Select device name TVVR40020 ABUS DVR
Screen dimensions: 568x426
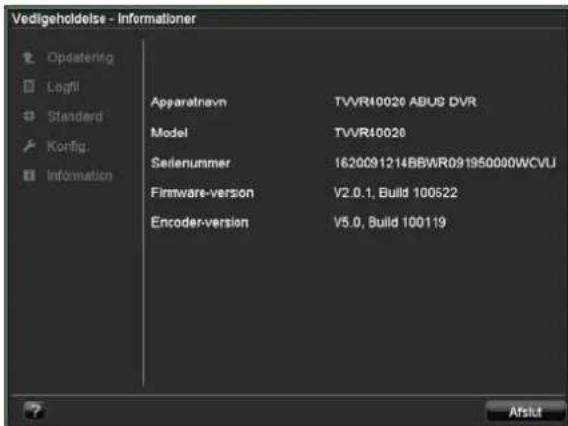(x=405, y=102)
